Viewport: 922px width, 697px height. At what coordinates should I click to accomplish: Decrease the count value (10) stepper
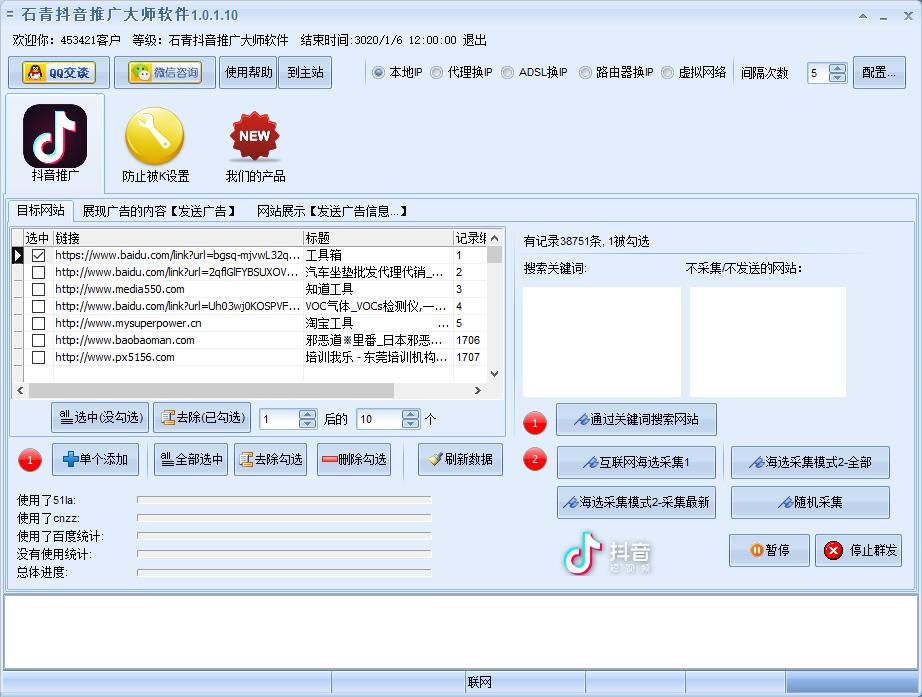click(410, 423)
